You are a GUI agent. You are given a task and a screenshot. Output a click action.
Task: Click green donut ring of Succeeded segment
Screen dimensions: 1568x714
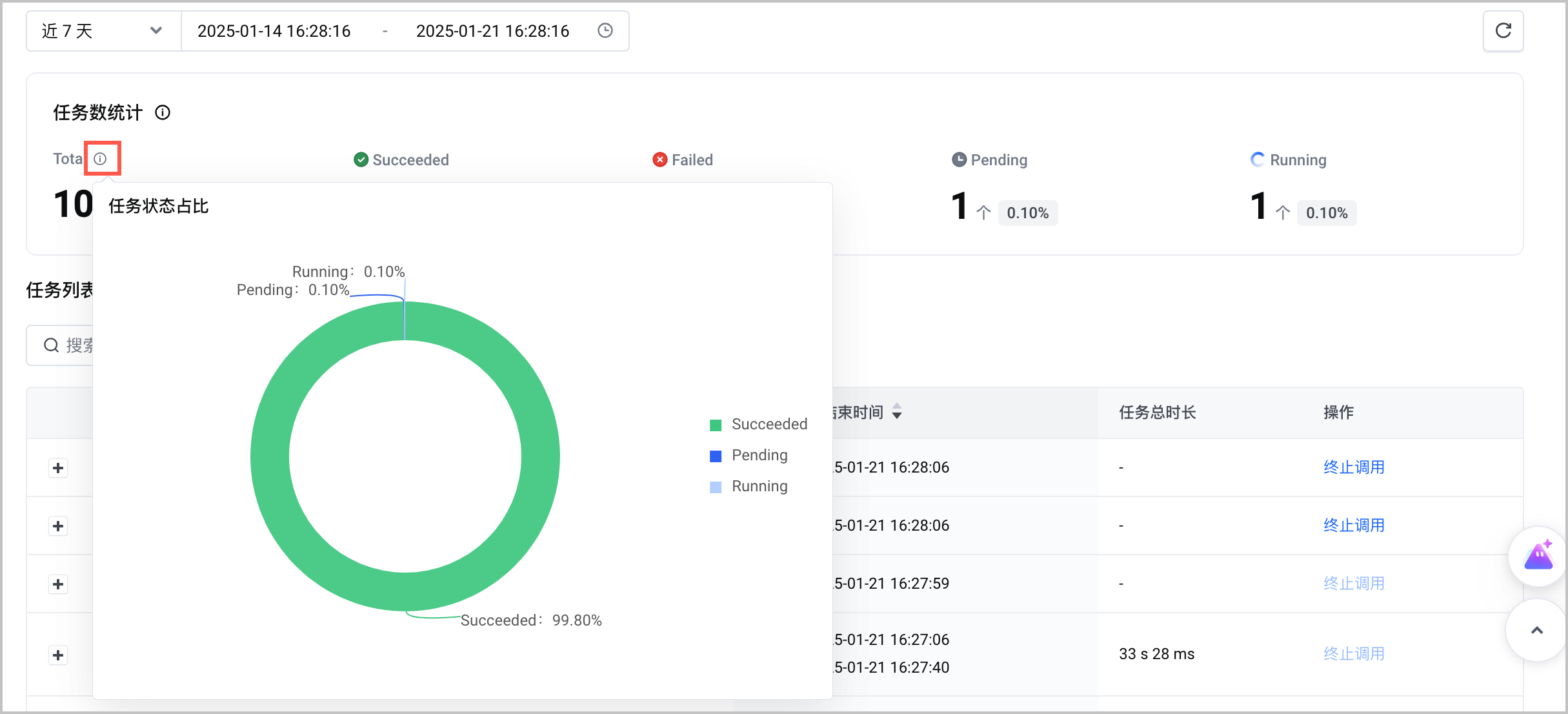click(x=540, y=456)
